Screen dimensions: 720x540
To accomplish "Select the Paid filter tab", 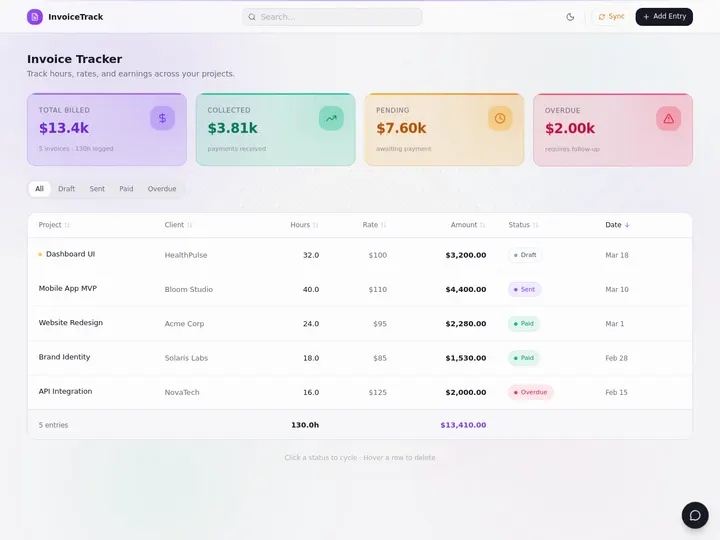I will click(x=126, y=189).
